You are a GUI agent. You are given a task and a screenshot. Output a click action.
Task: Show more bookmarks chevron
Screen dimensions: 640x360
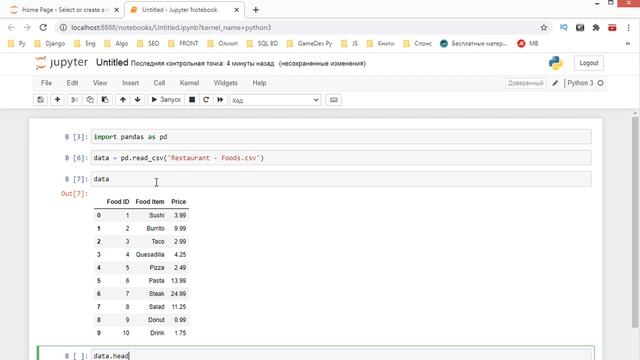coord(628,44)
